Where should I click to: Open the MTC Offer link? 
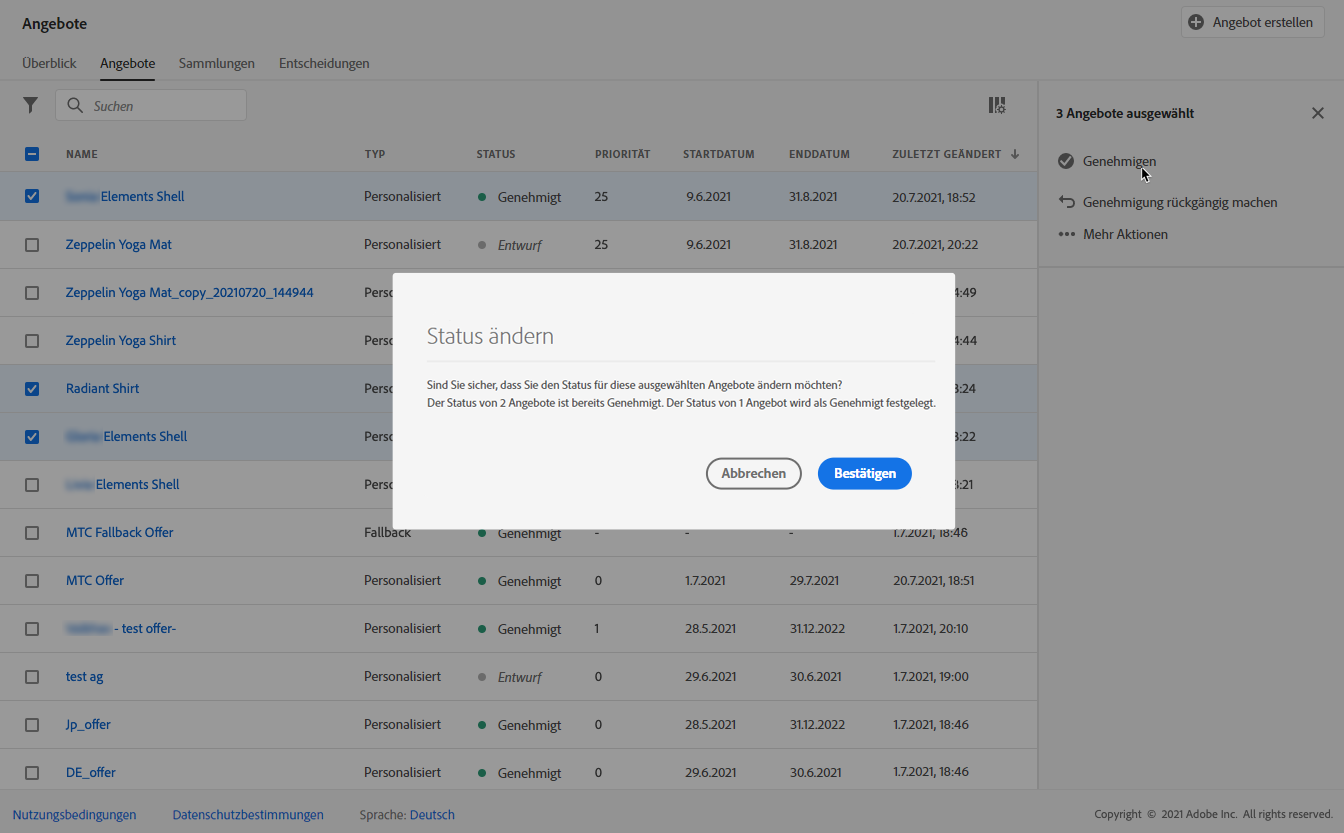pyautogui.click(x=95, y=580)
